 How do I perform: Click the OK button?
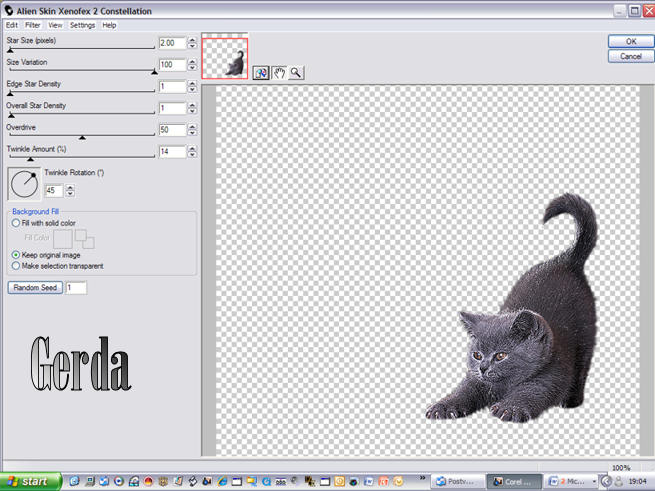(631, 41)
